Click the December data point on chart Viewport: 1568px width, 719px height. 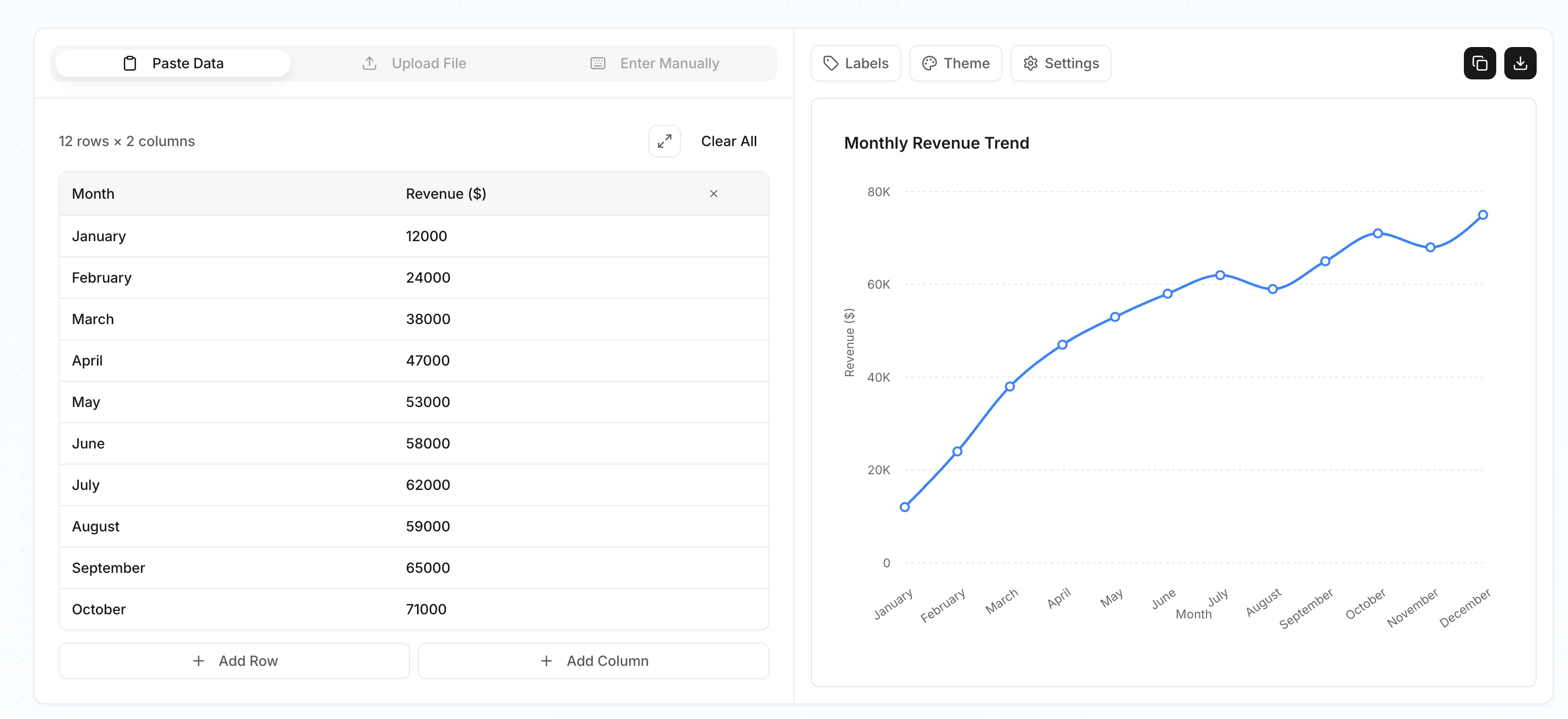click(1483, 215)
